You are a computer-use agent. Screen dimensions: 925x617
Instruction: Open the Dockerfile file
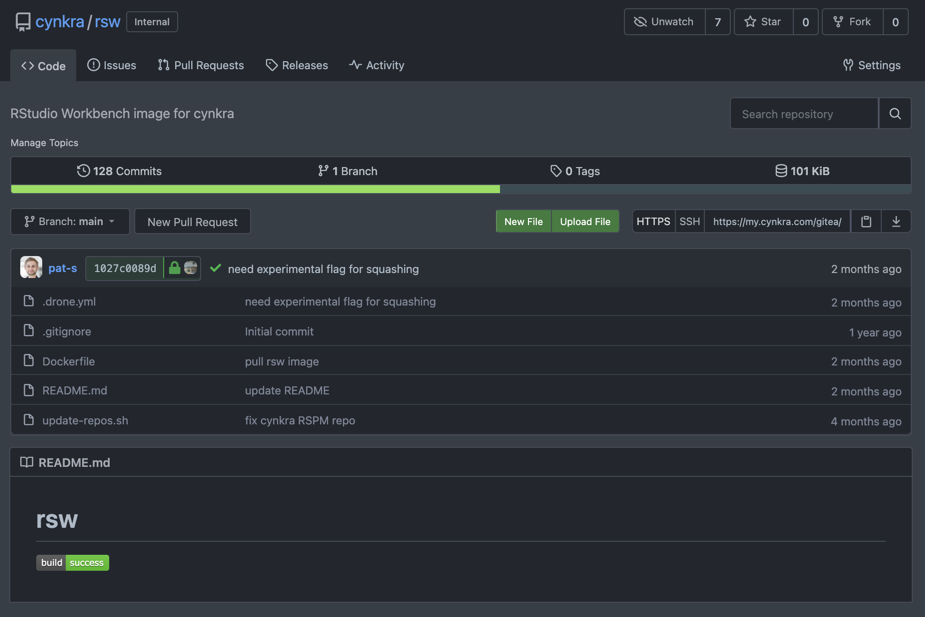point(68,361)
